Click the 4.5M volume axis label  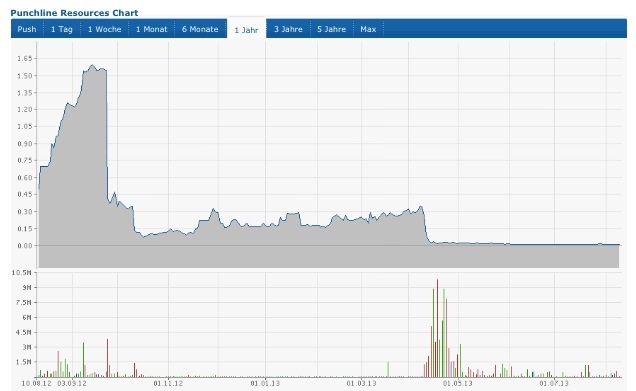tap(24, 332)
